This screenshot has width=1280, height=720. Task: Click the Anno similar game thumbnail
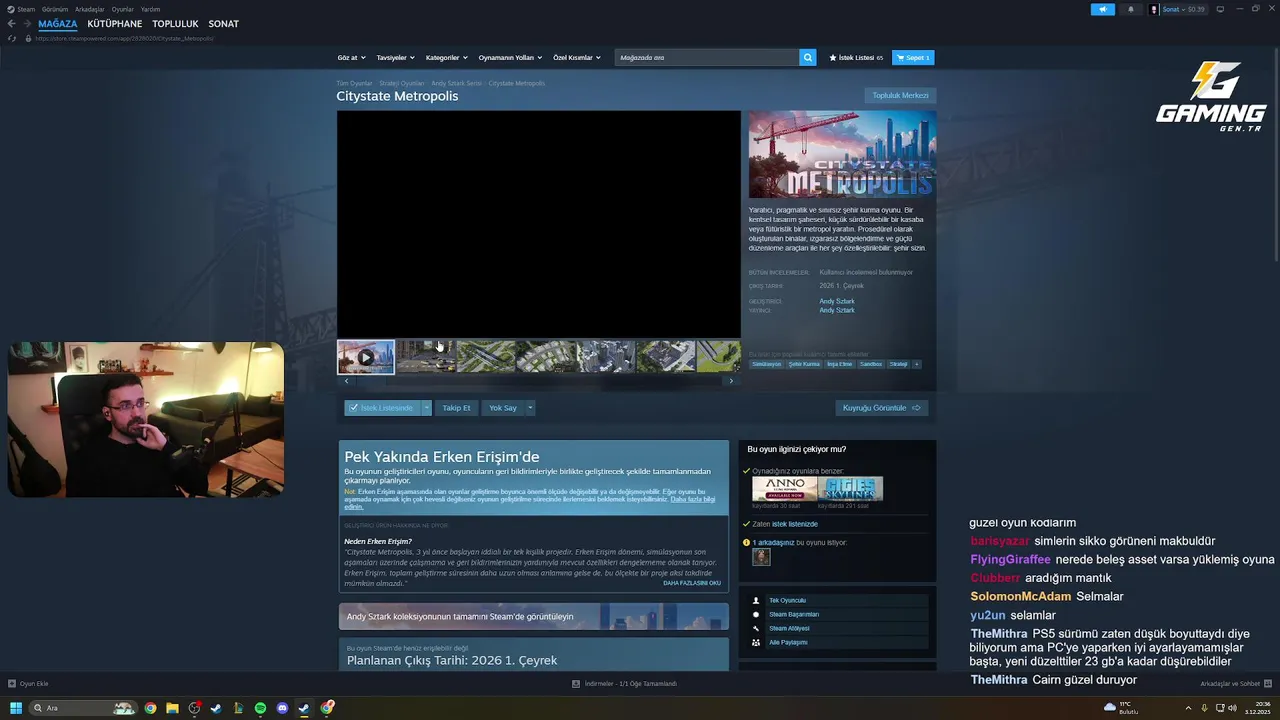pyautogui.click(x=784, y=489)
